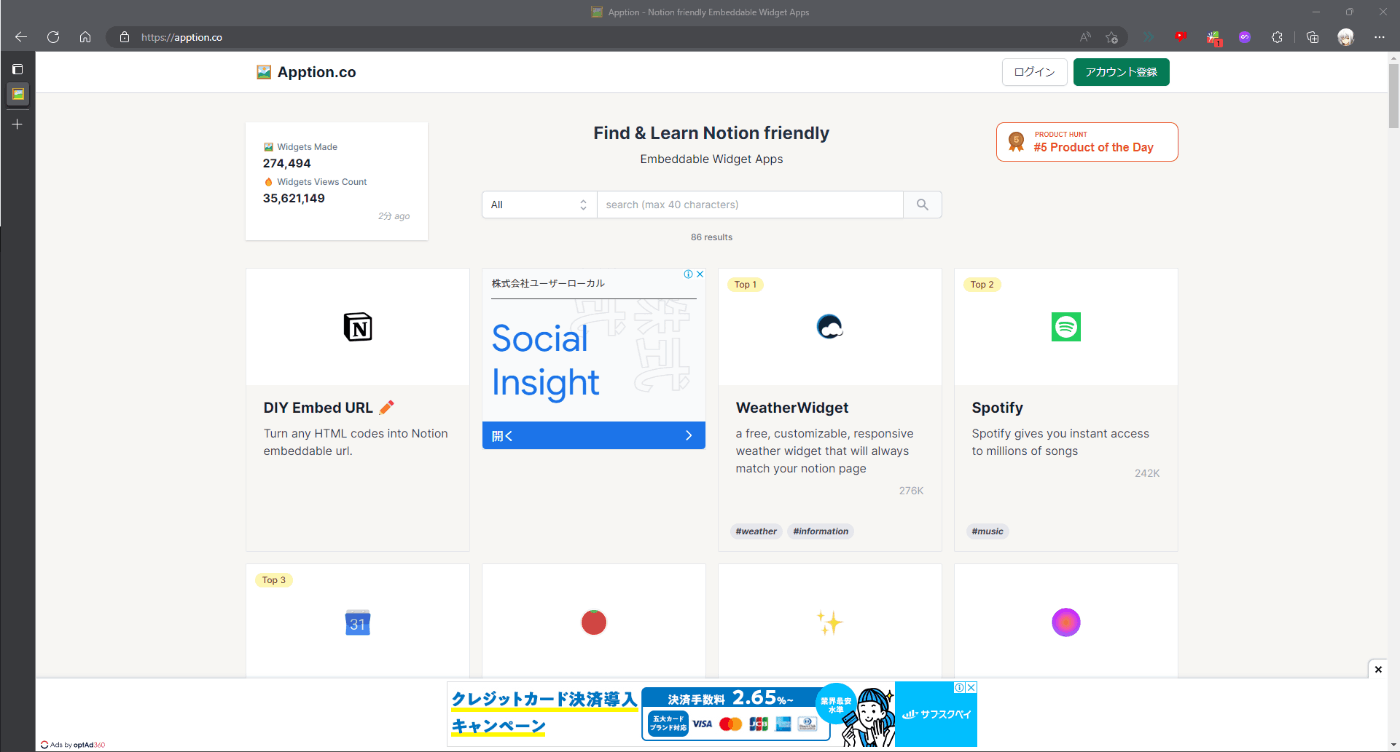
Task: Filter by the #weather tag
Action: 756,531
